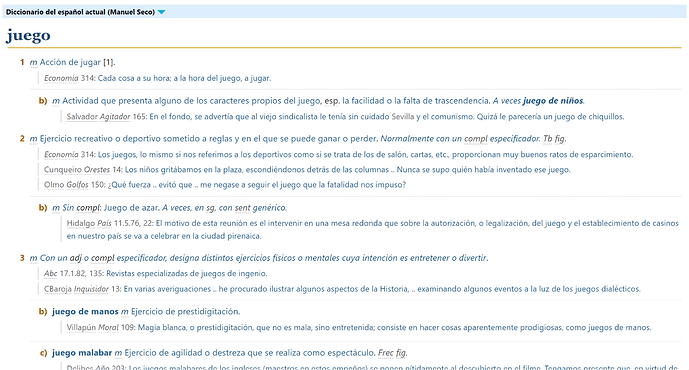Click the 'c)' marker before 'juego malabar'
This screenshot has width=689, height=370.
[x=43, y=353]
